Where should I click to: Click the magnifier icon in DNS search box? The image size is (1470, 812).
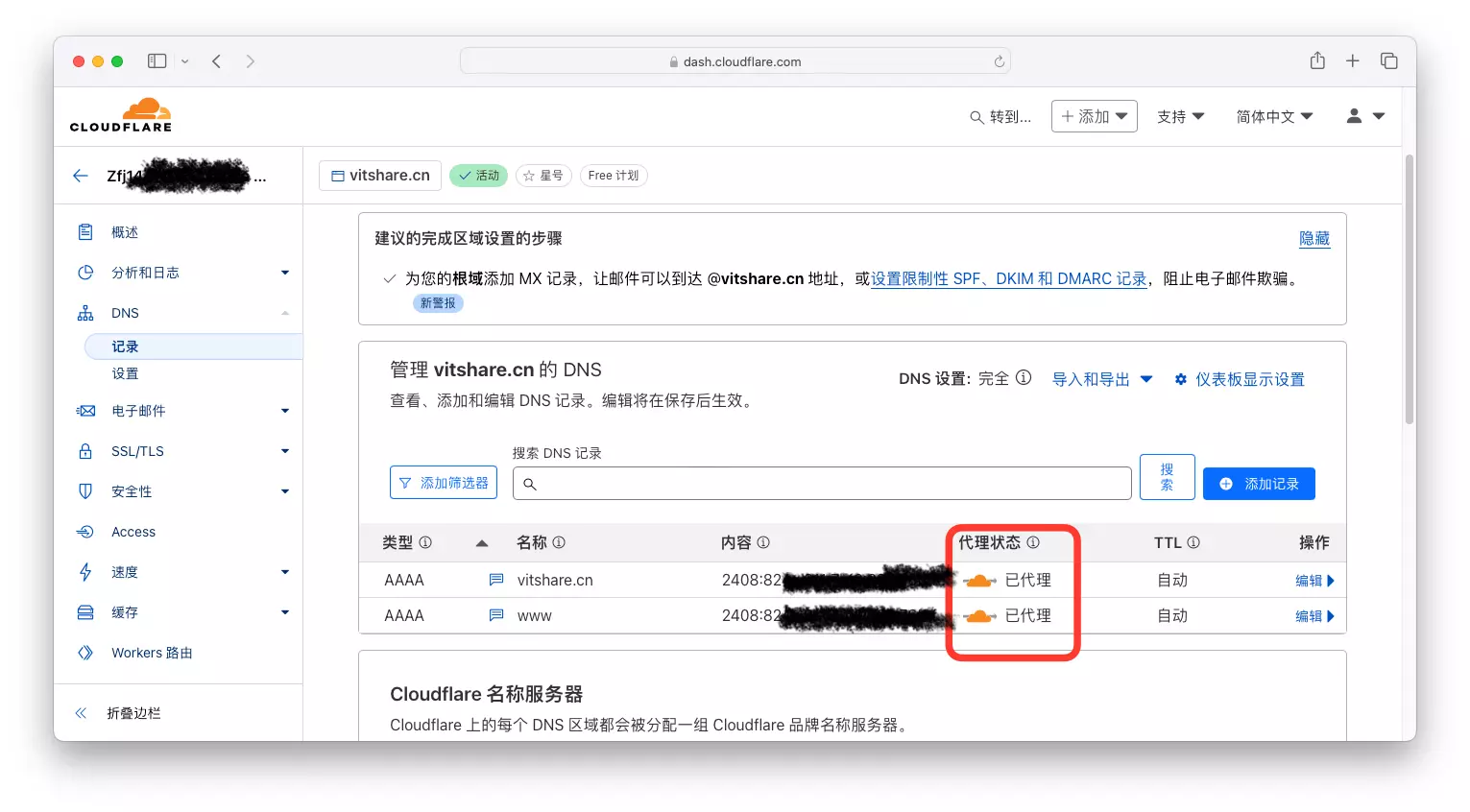coord(530,484)
